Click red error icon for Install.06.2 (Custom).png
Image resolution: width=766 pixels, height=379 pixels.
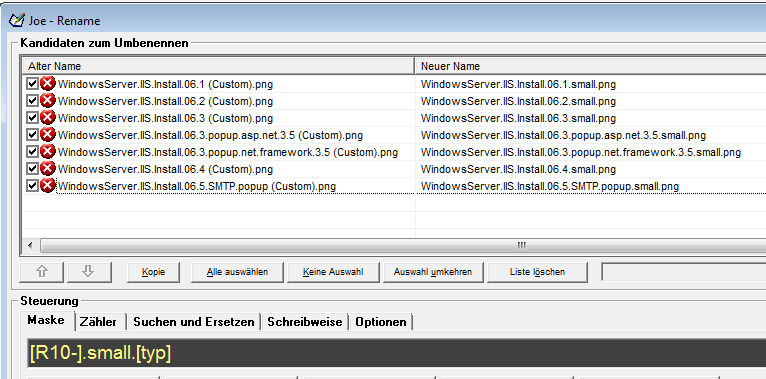point(47,101)
